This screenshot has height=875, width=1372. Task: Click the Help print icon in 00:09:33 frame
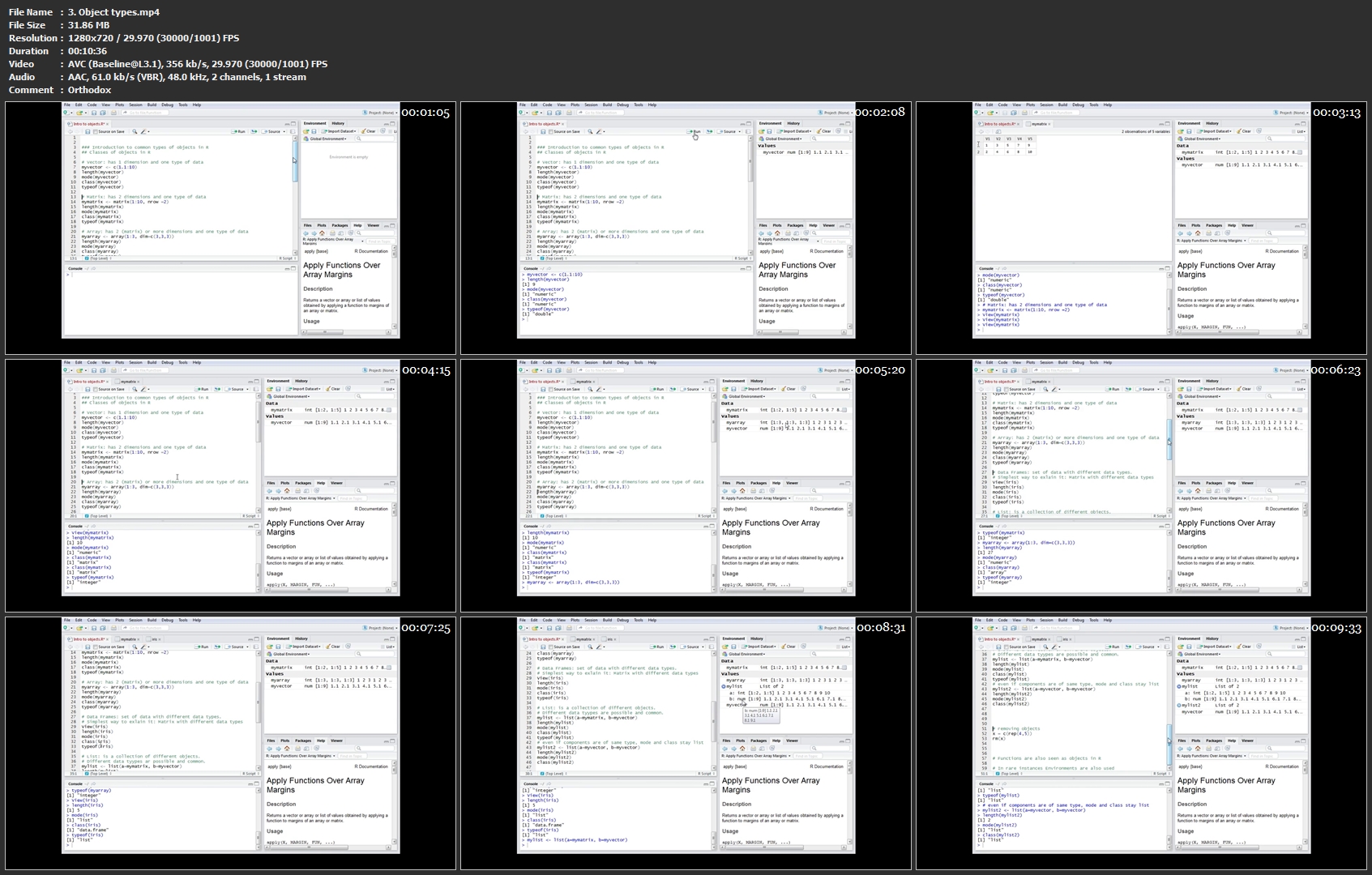pyautogui.click(x=1208, y=748)
